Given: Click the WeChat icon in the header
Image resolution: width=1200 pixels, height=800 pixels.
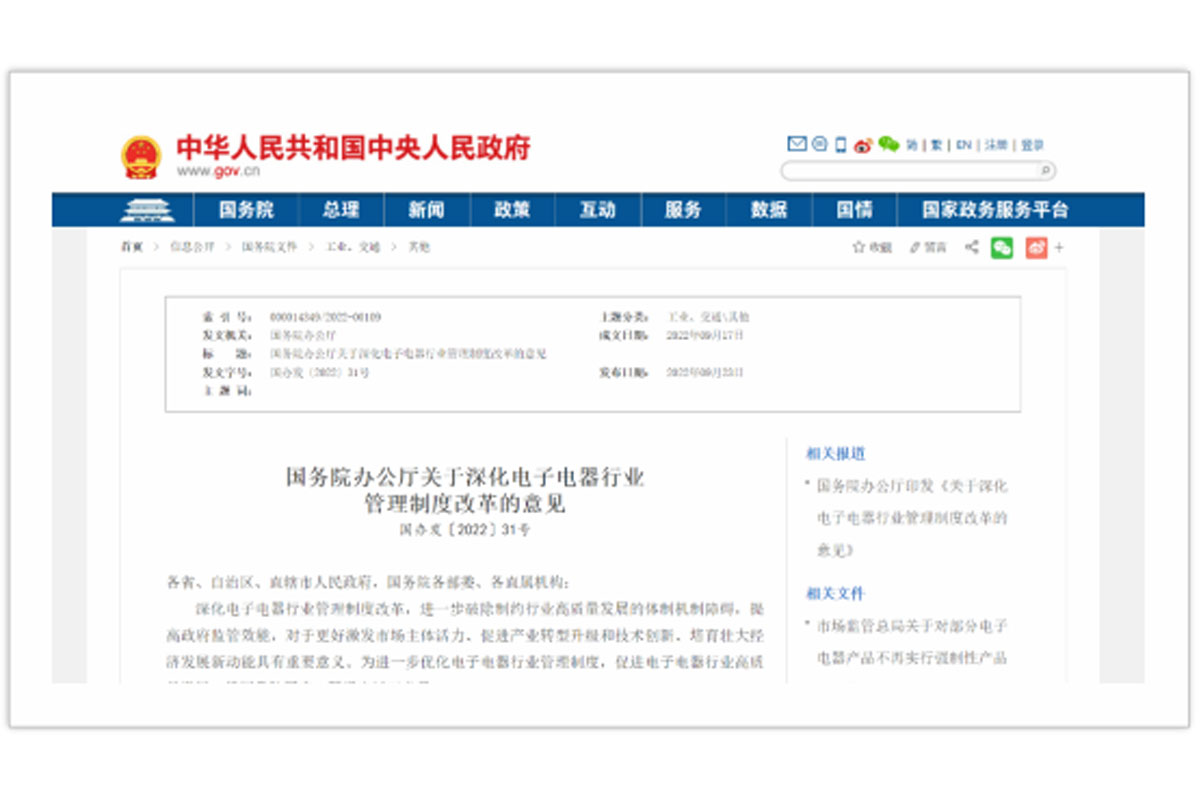Looking at the screenshot, I should (888, 143).
